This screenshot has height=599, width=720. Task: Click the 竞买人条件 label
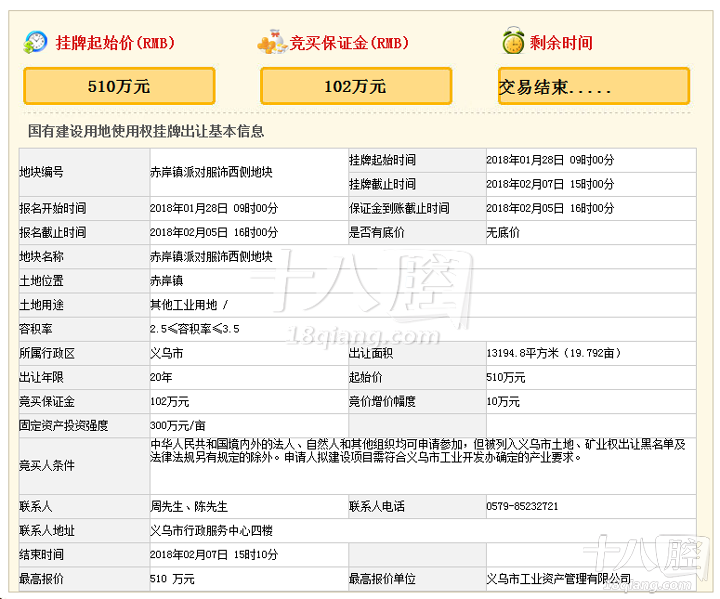coord(47,465)
